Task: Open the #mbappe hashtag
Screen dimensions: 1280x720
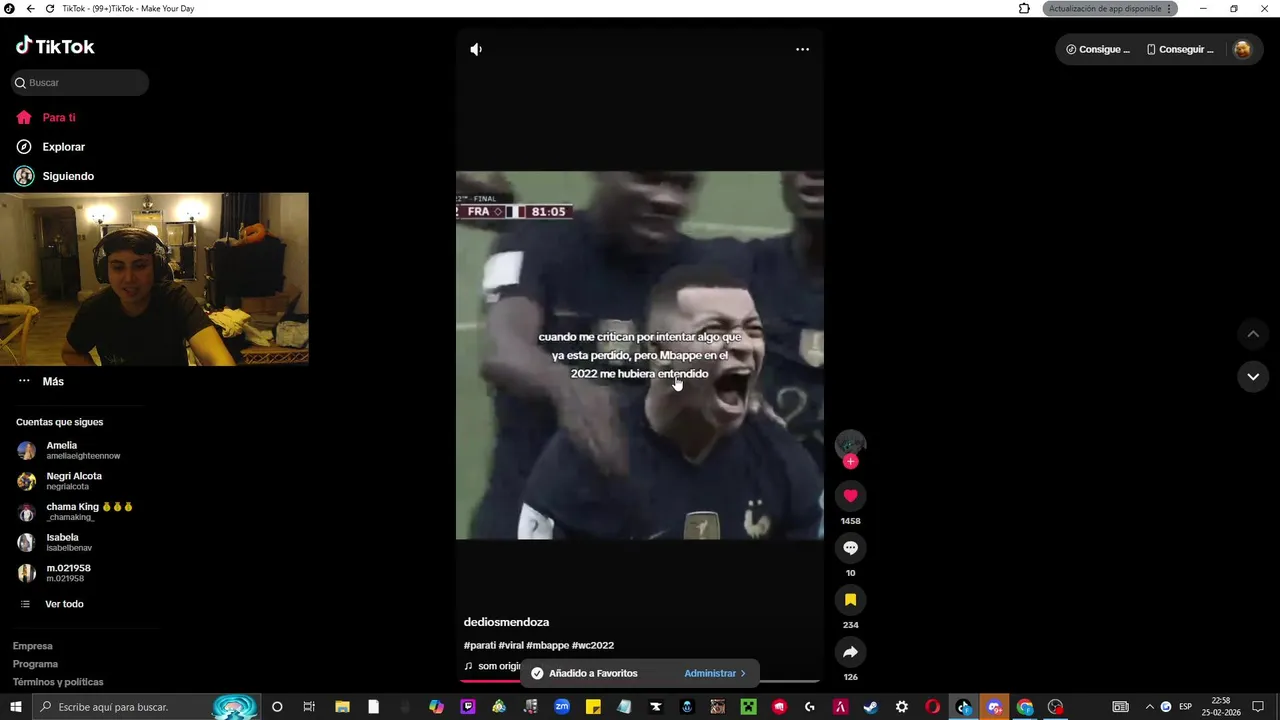Action: (x=547, y=646)
